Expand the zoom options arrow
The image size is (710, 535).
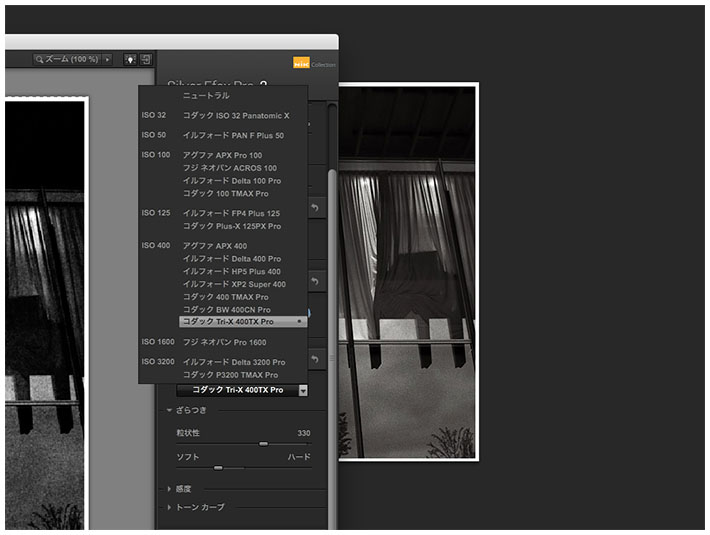[x=108, y=59]
